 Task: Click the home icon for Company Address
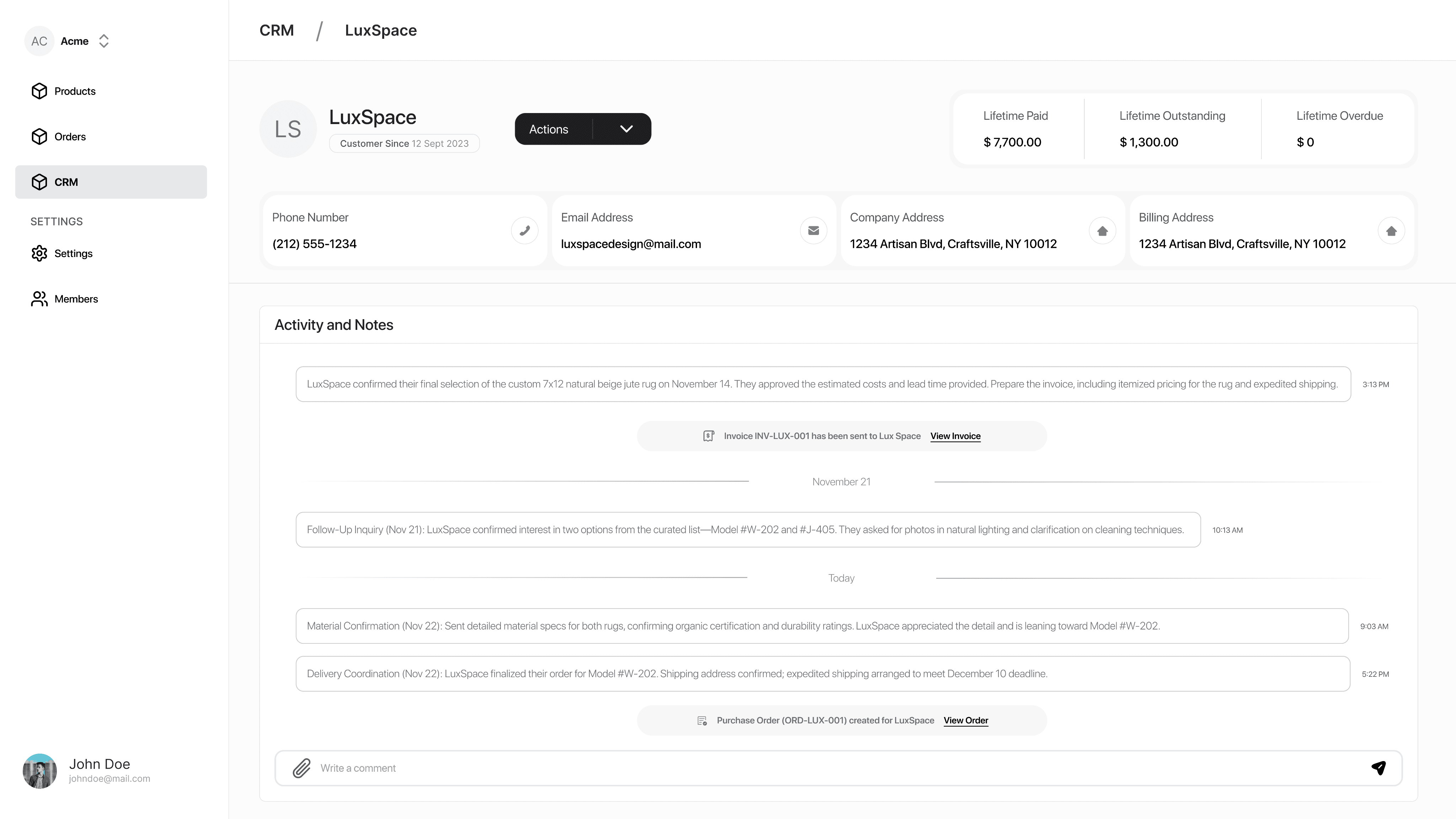coord(1102,231)
